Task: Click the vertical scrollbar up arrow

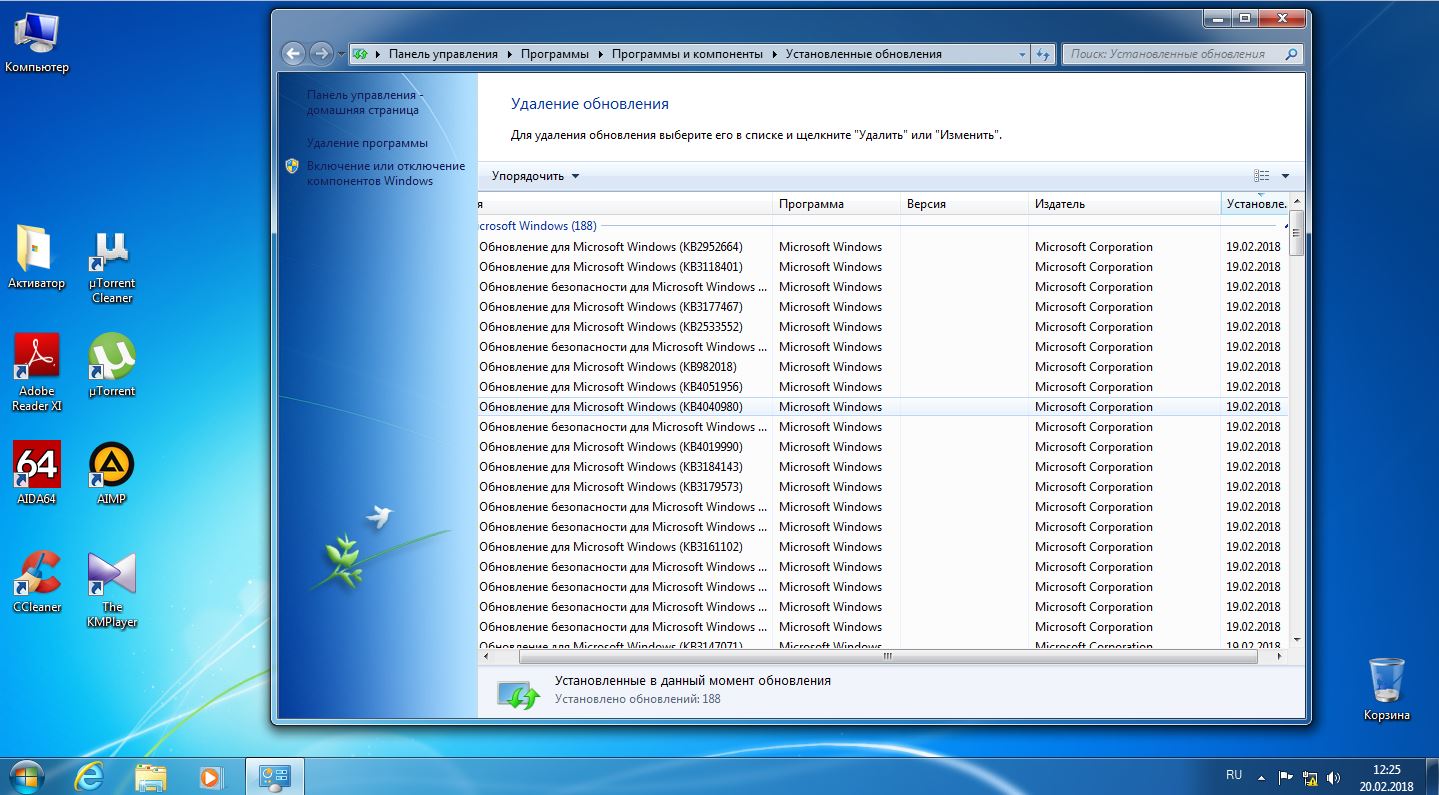Action: pyautogui.click(x=1296, y=202)
